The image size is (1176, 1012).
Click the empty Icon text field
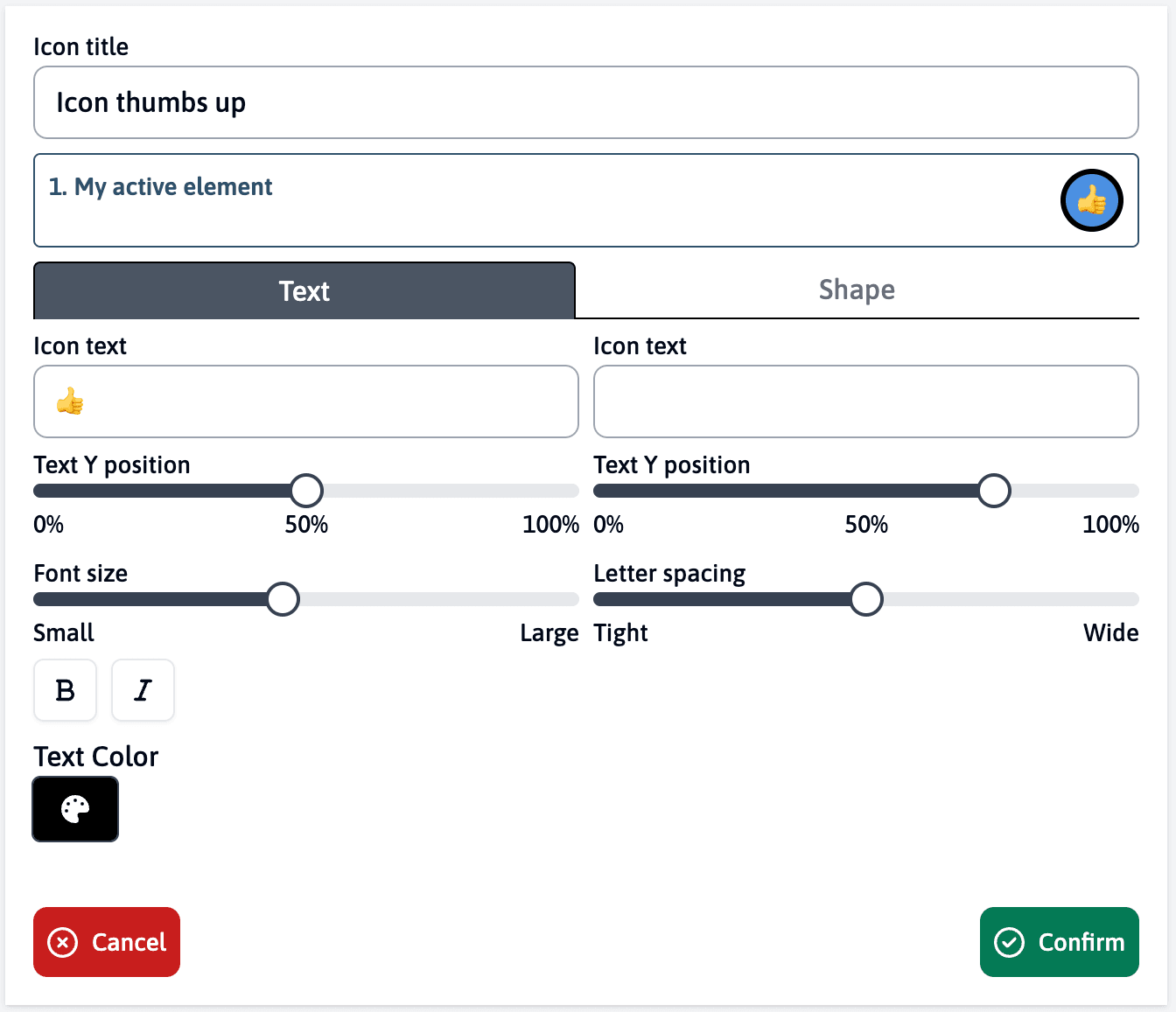tap(865, 401)
